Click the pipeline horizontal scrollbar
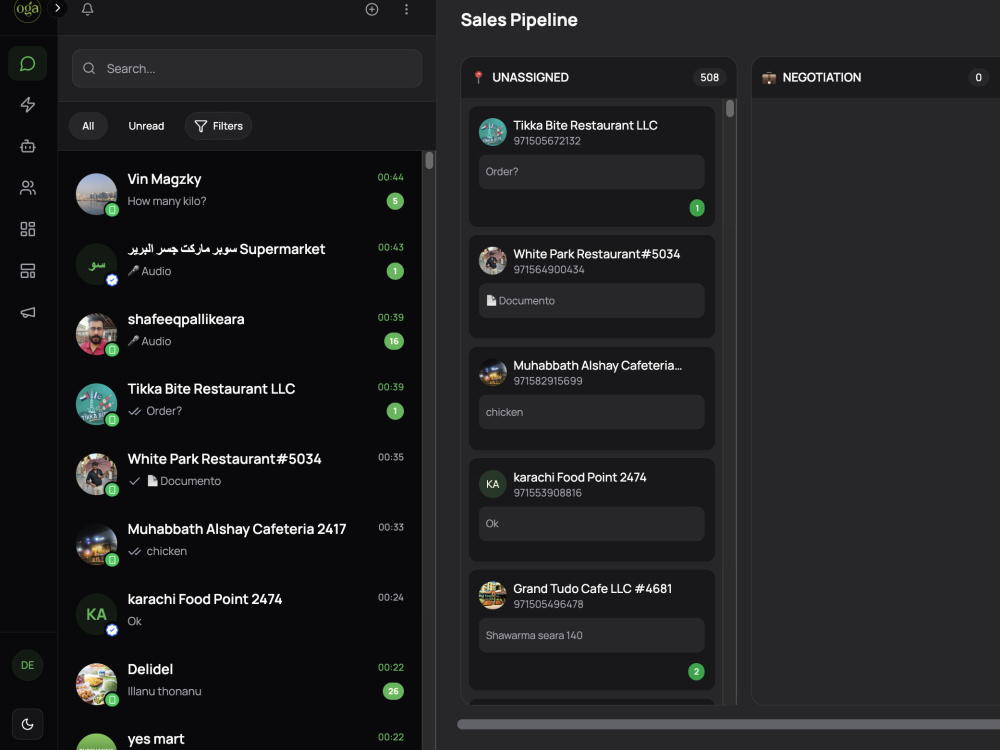Screen dimensions: 1000x750 click(x=728, y=724)
